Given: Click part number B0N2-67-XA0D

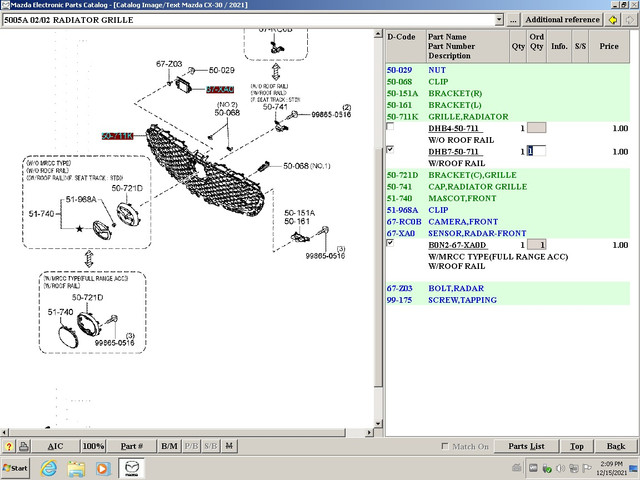Looking at the screenshot, I should coord(457,245).
